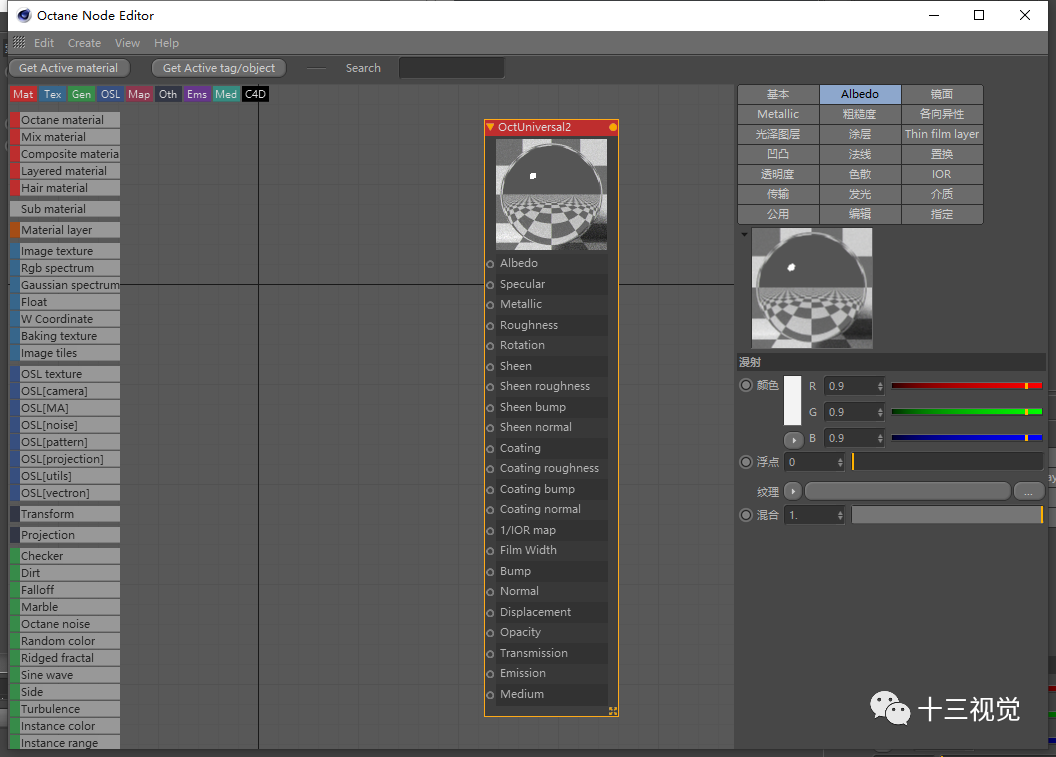
Task: Click the Sheen input port circle
Action: [x=490, y=367]
